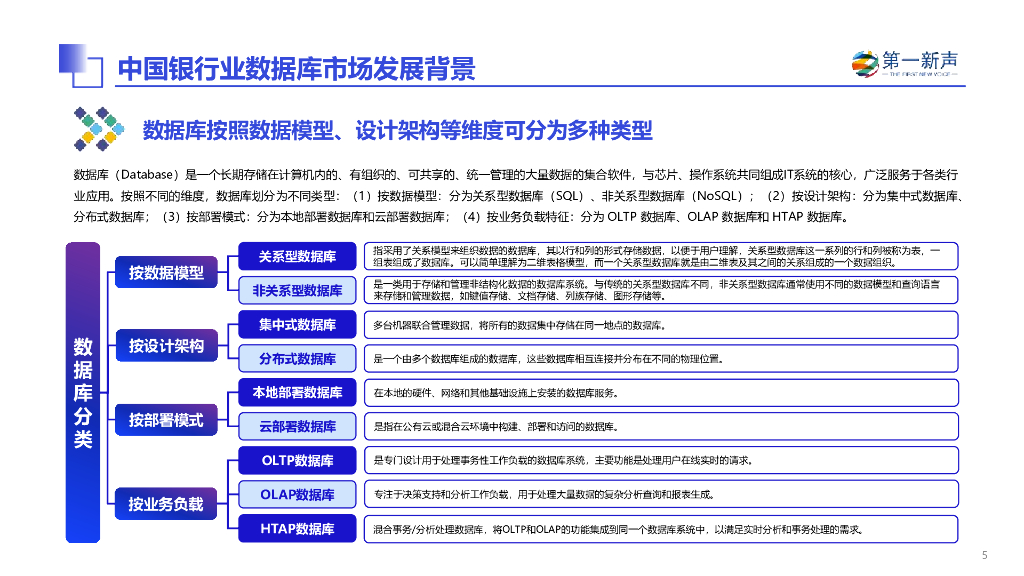The height and width of the screenshot is (576, 1024).
Task: Select the HTAP数据库 label
Action: pyautogui.click(x=297, y=528)
